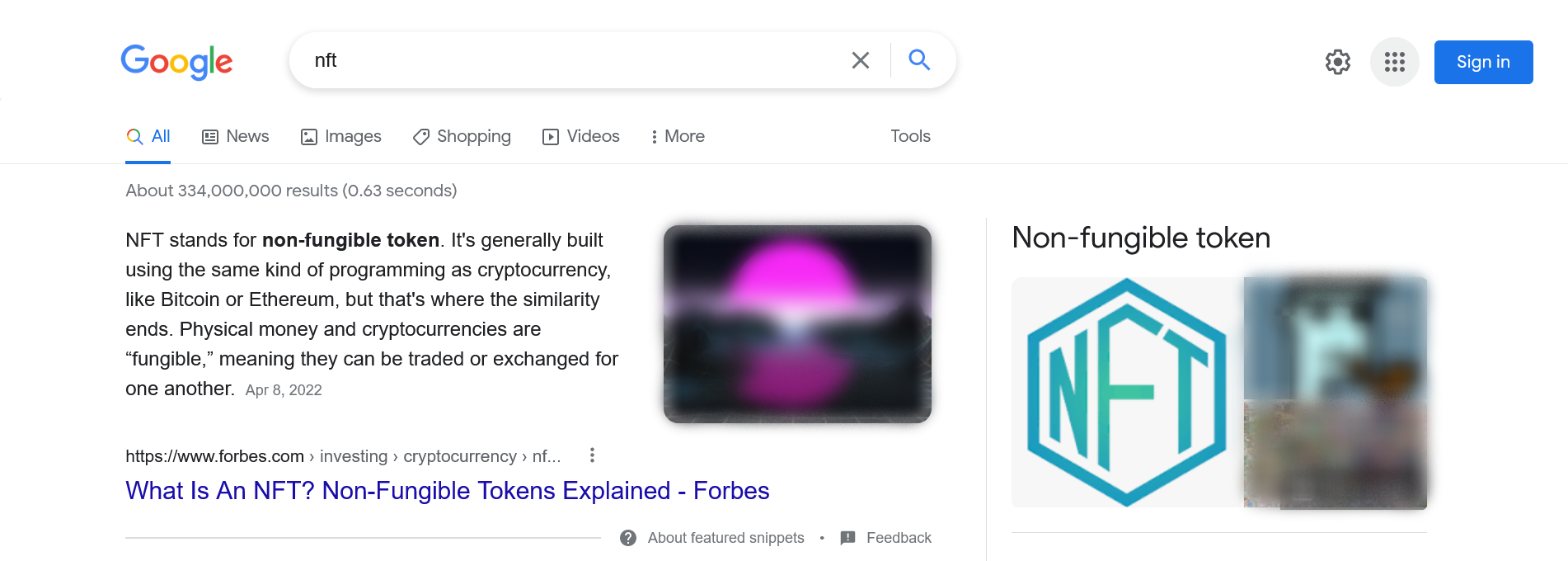Click the NFT hexagon logo image
This screenshot has height=561, width=1568.
click(1124, 394)
